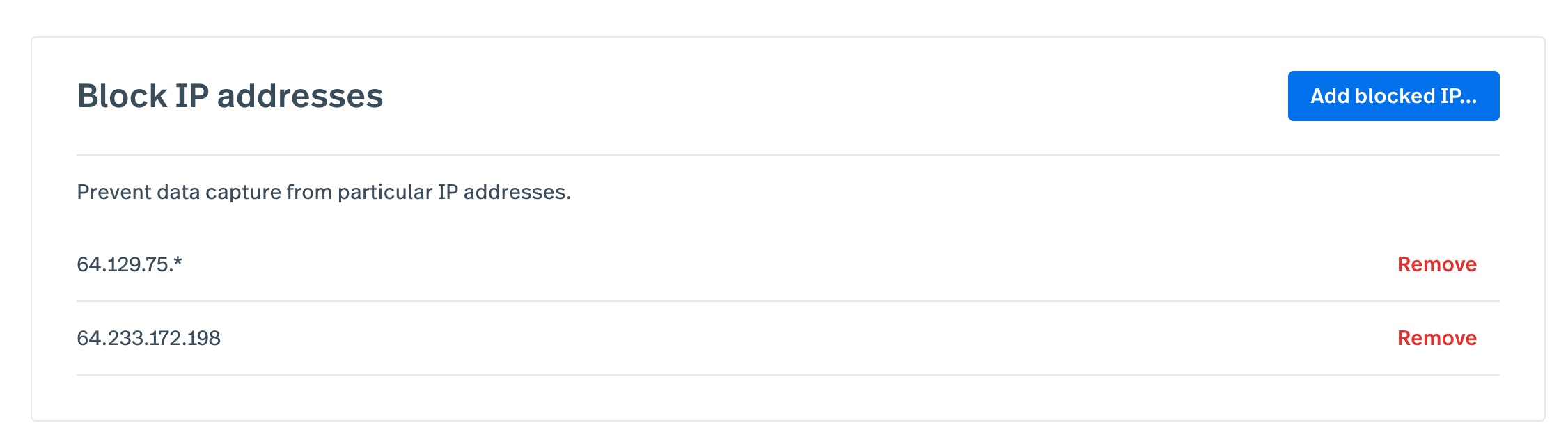Click the Prevent data capture description text
The width and height of the screenshot is (1568, 441).
(x=324, y=192)
